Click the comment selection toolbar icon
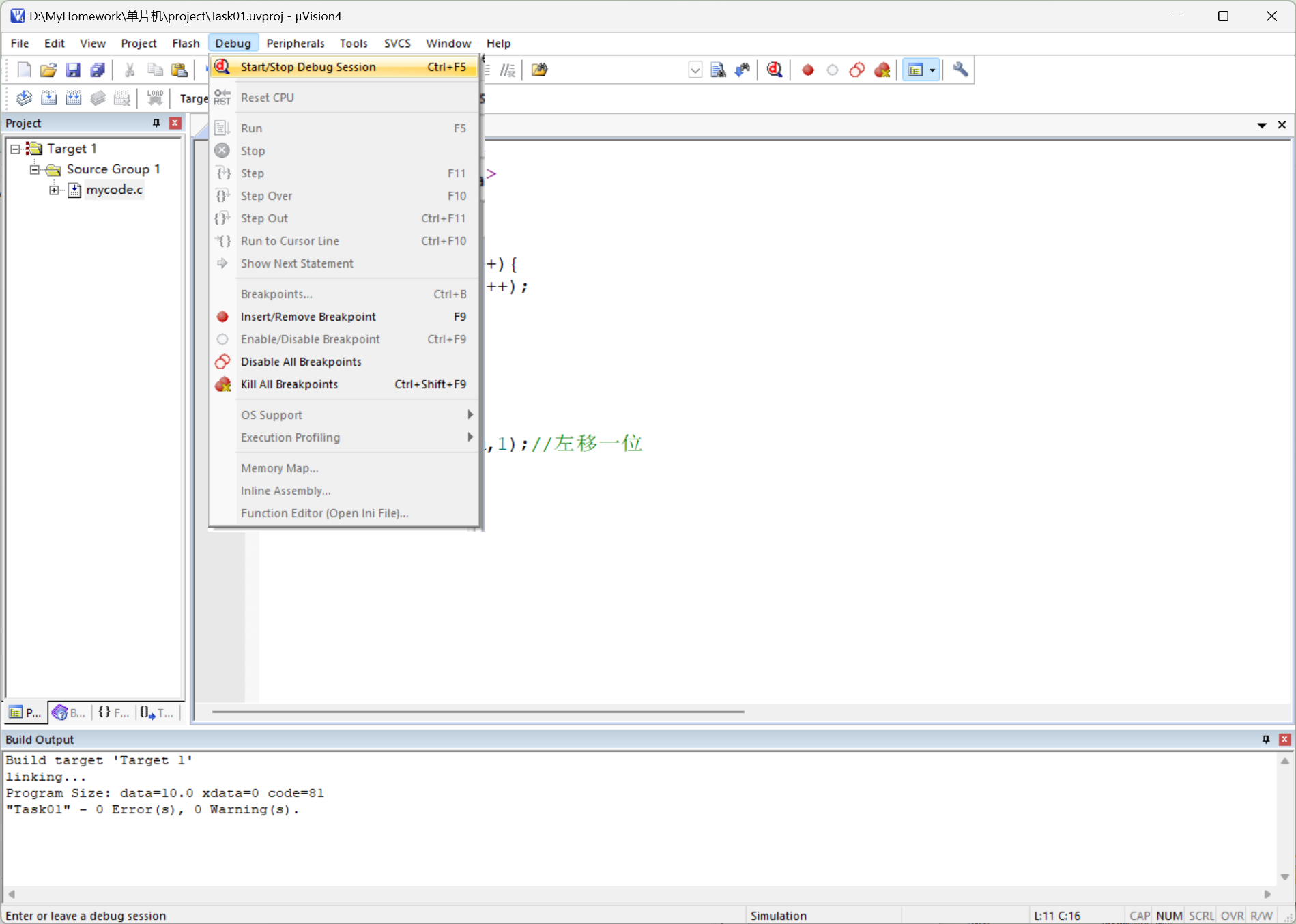Image resolution: width=1296 pixels, height=924 pixels. coord(507,70)
